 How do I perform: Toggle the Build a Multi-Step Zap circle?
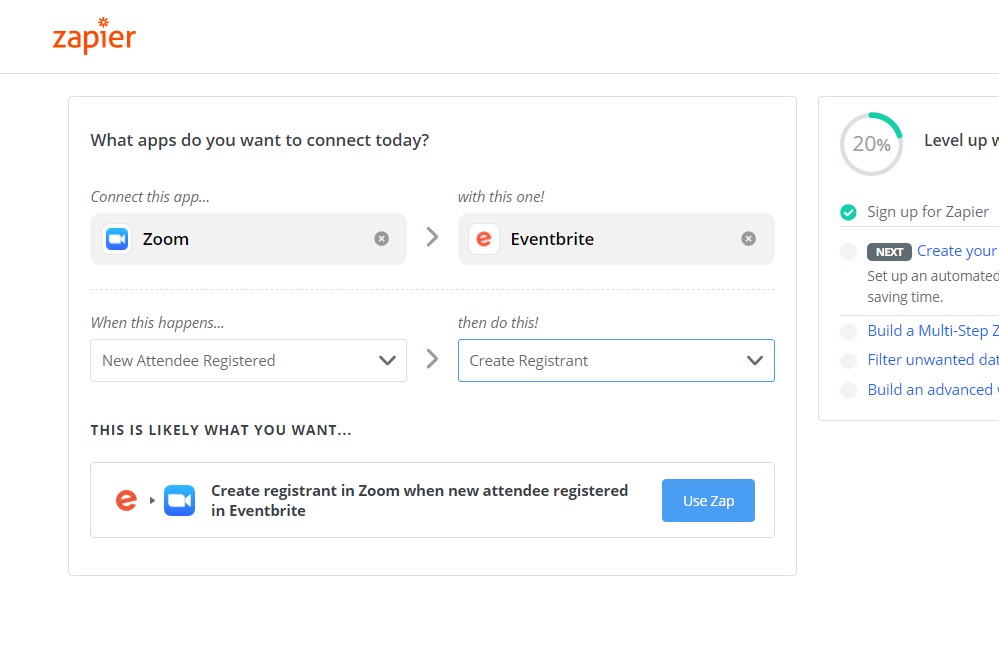tap(848, 331)
